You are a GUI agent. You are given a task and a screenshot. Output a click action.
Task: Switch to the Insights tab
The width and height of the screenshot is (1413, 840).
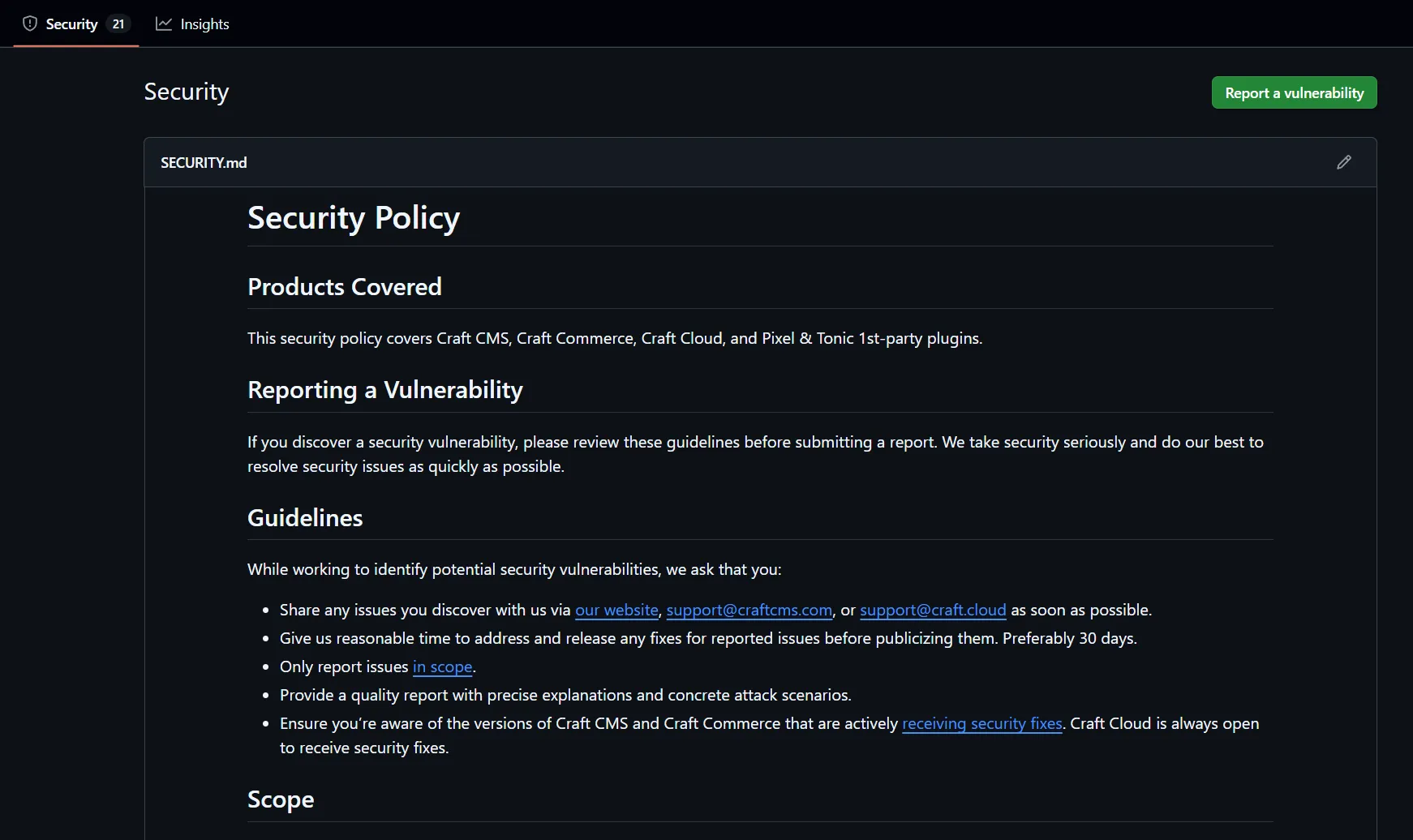(192, 24)
